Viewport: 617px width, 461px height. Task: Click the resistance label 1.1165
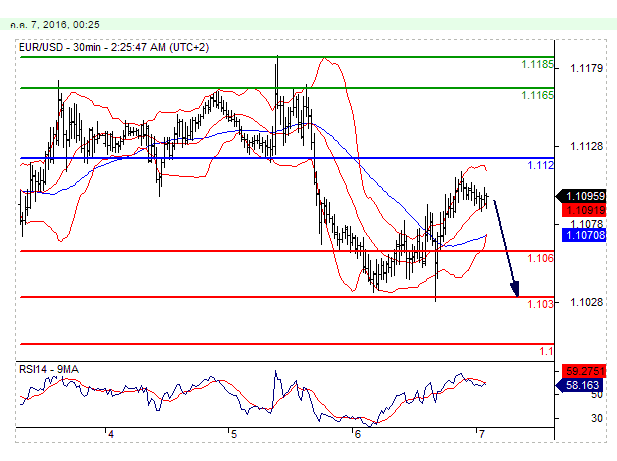(537, 95)
